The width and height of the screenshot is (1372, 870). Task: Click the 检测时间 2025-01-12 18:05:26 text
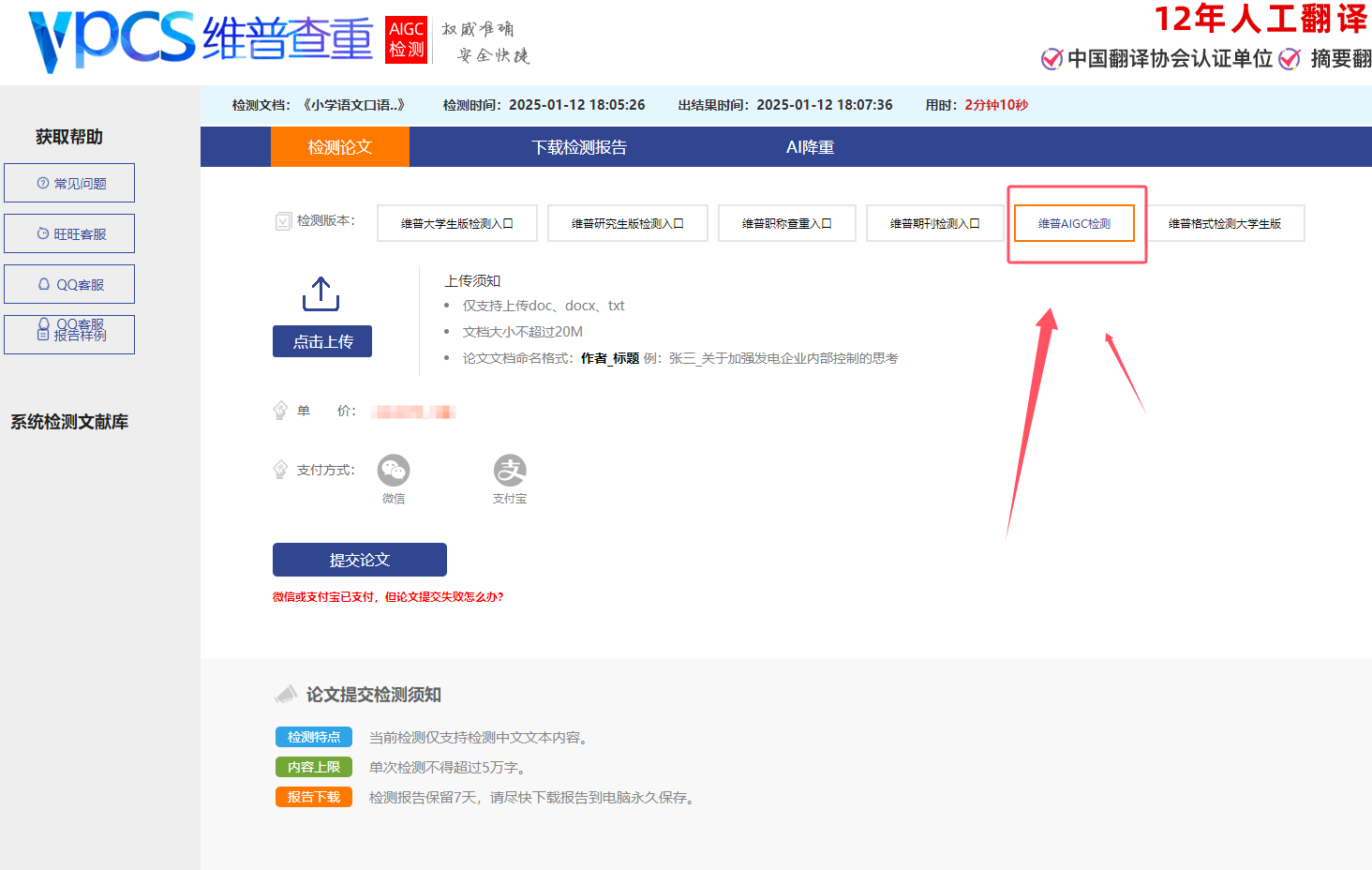pos(544,105)
